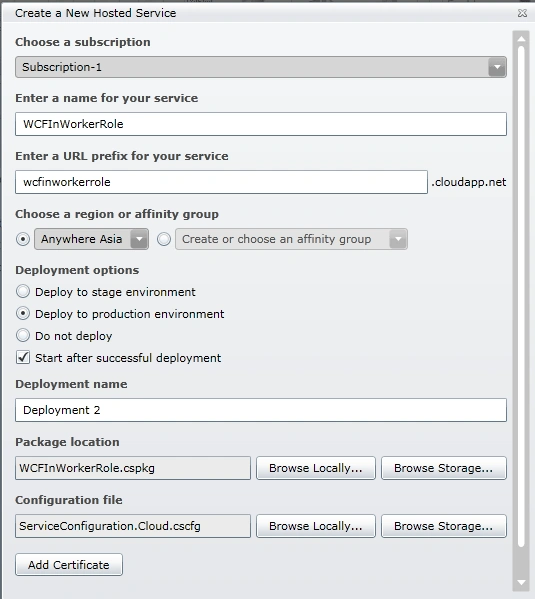Click the service name input field
Viewport: 535px width, 599px height.
coord(261,124)
